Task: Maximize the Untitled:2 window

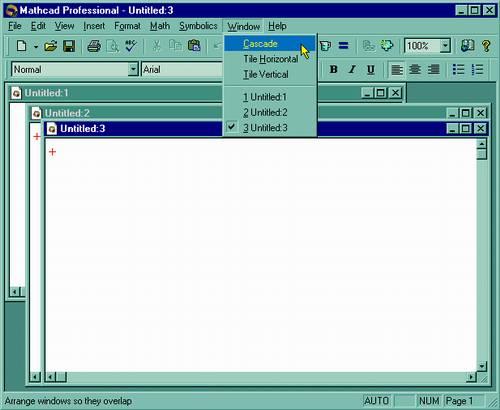Action: 465,113
